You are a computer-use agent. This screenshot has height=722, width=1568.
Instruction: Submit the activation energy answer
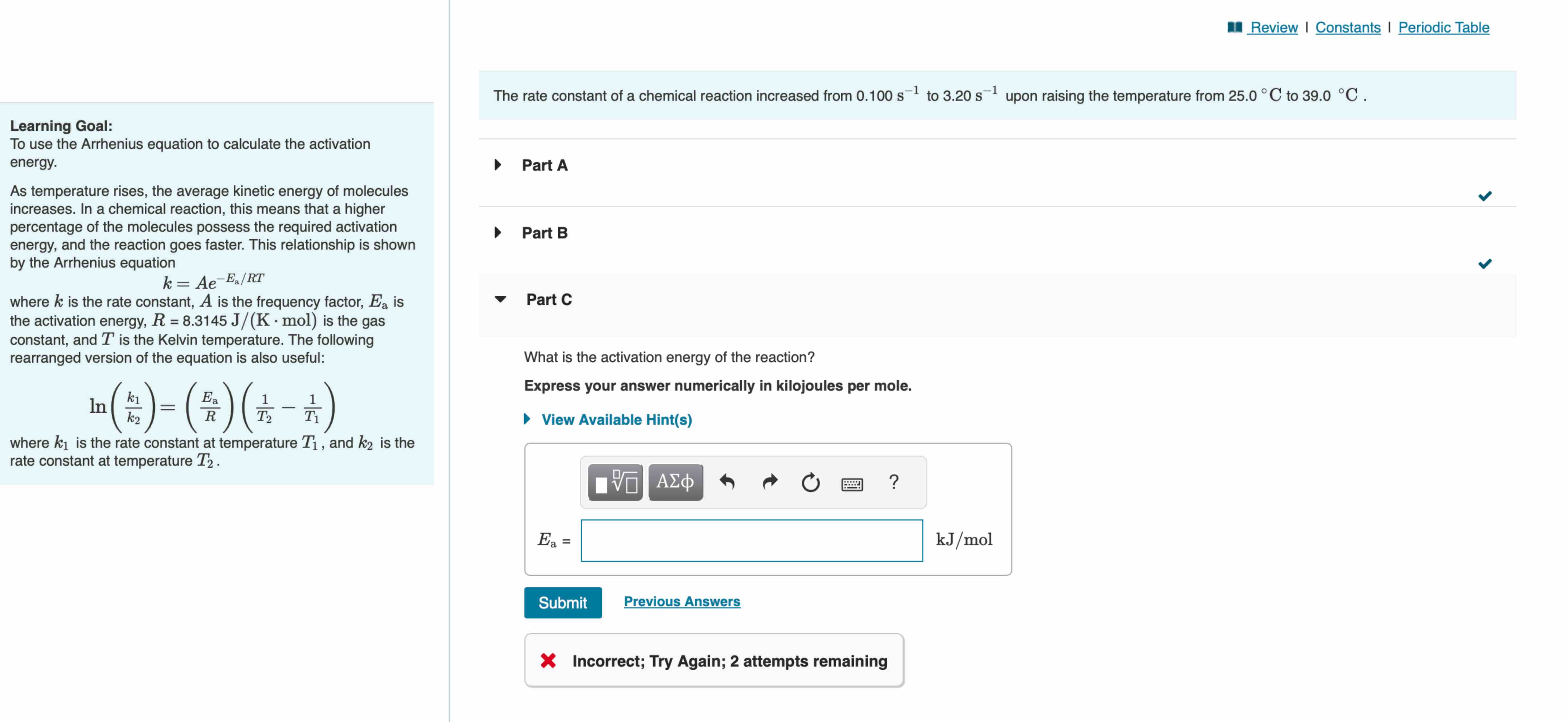coord(562,602)
